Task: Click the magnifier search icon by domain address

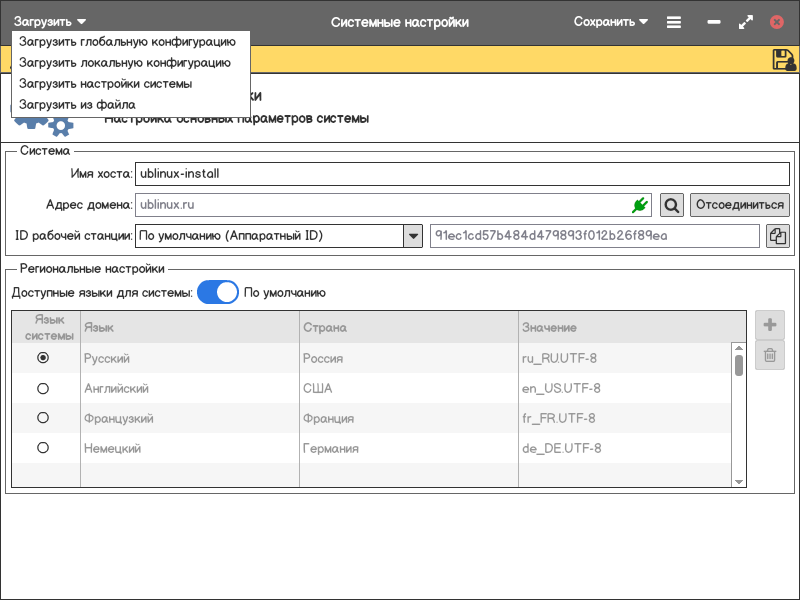Action: 672,205
